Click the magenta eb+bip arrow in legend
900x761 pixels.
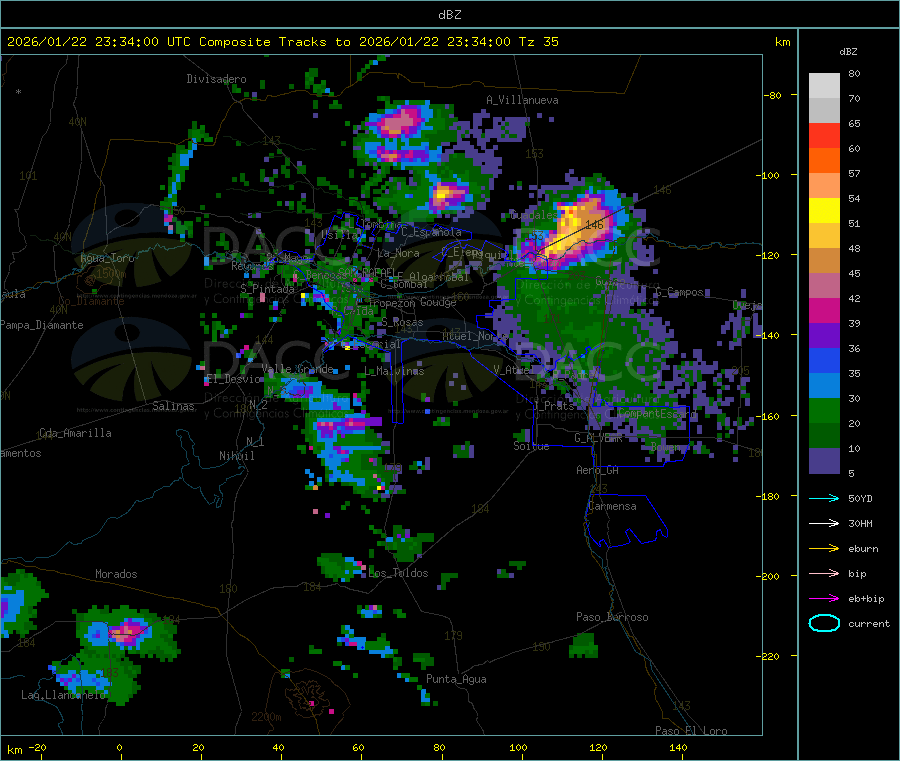coord(824,598)
